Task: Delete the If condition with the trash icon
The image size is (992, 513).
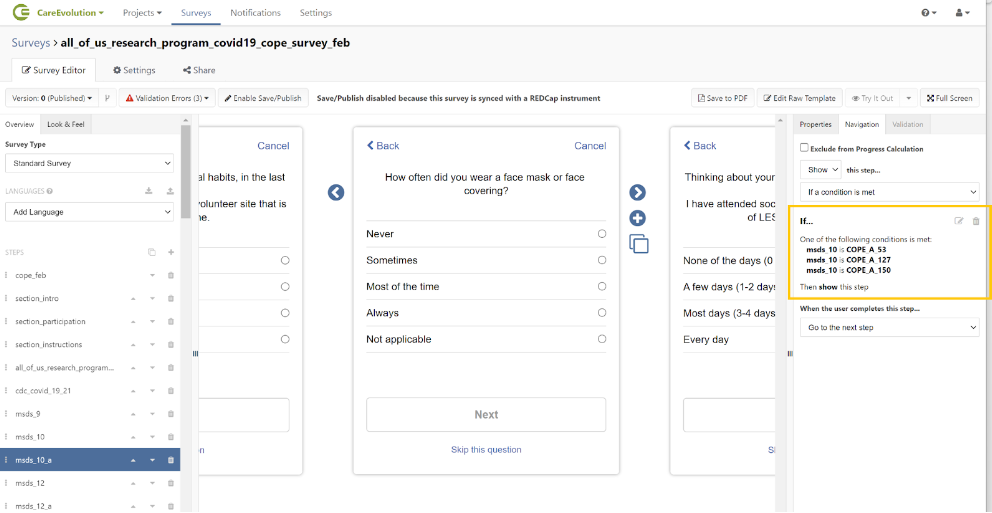Action: (976, 221)
